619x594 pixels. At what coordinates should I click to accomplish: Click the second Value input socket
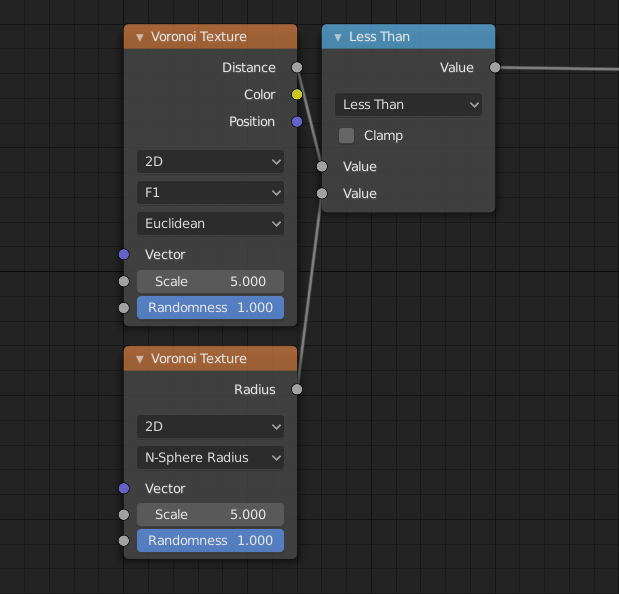click(322, 193)
